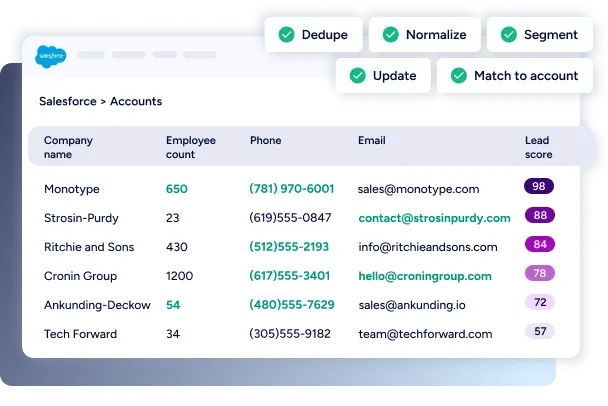Click the checkmark beside Match to account

459,76
